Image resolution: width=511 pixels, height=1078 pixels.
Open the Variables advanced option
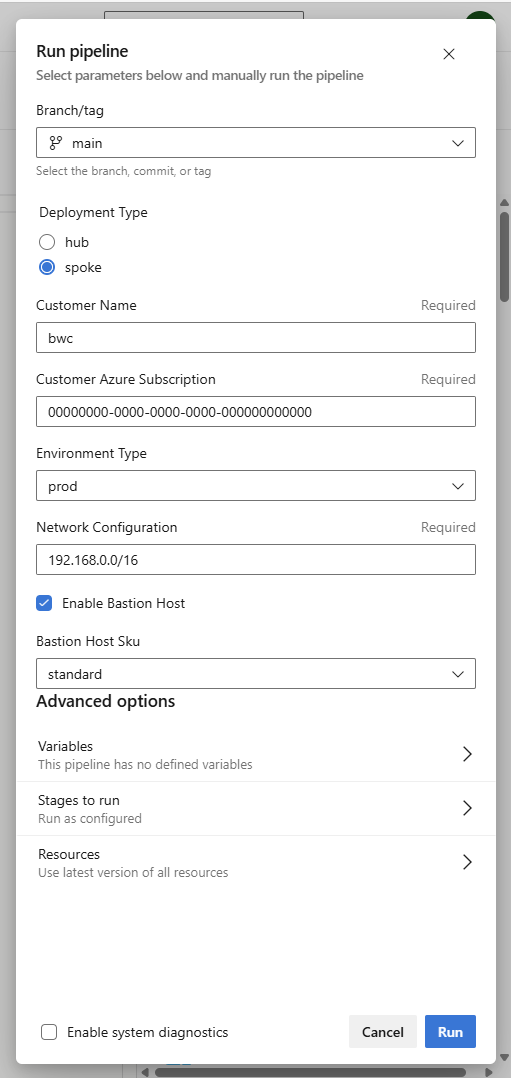[x=256, y=754]
